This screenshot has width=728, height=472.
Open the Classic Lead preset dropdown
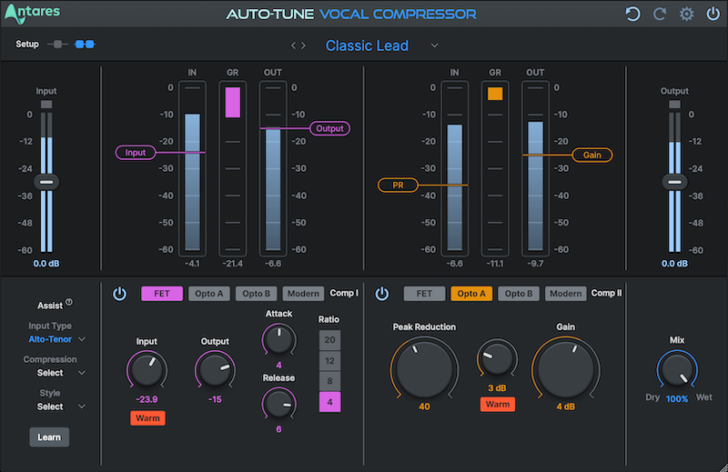coord(434,45)
